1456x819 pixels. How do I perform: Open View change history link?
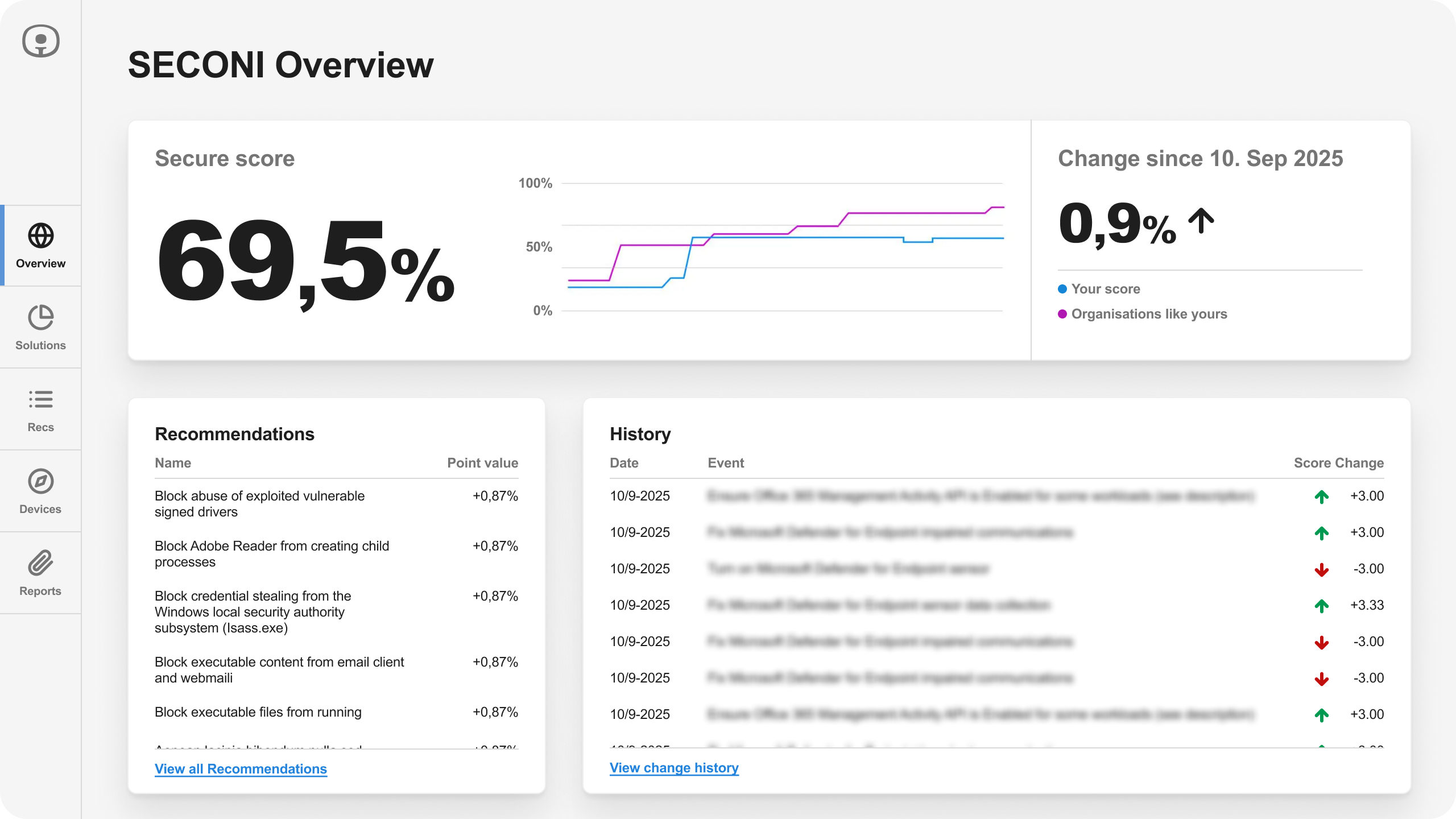pyautogui.click(x=674, y=768)
